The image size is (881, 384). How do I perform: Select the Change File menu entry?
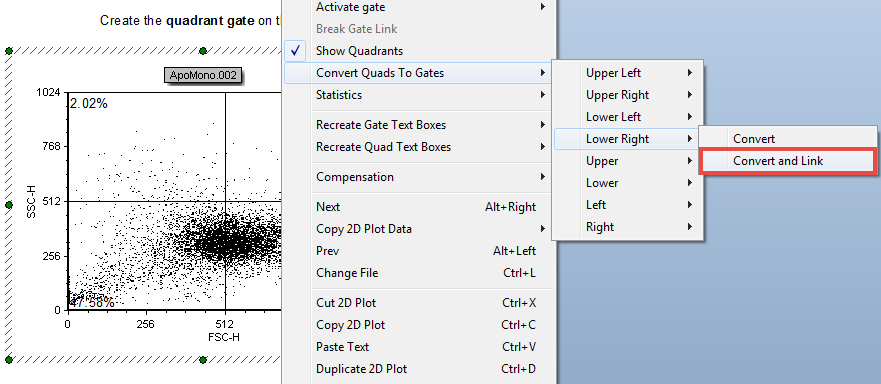pyautogui.click(x=419, y=273)
